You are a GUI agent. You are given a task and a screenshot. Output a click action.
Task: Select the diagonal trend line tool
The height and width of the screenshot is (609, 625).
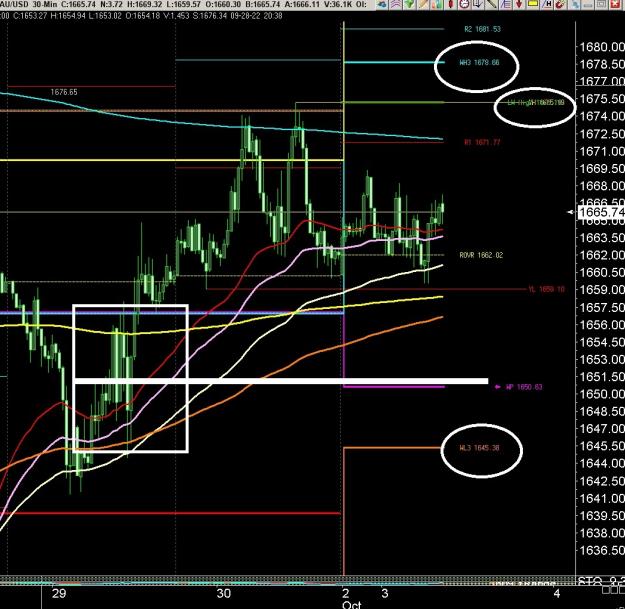(x=491, y=4)
